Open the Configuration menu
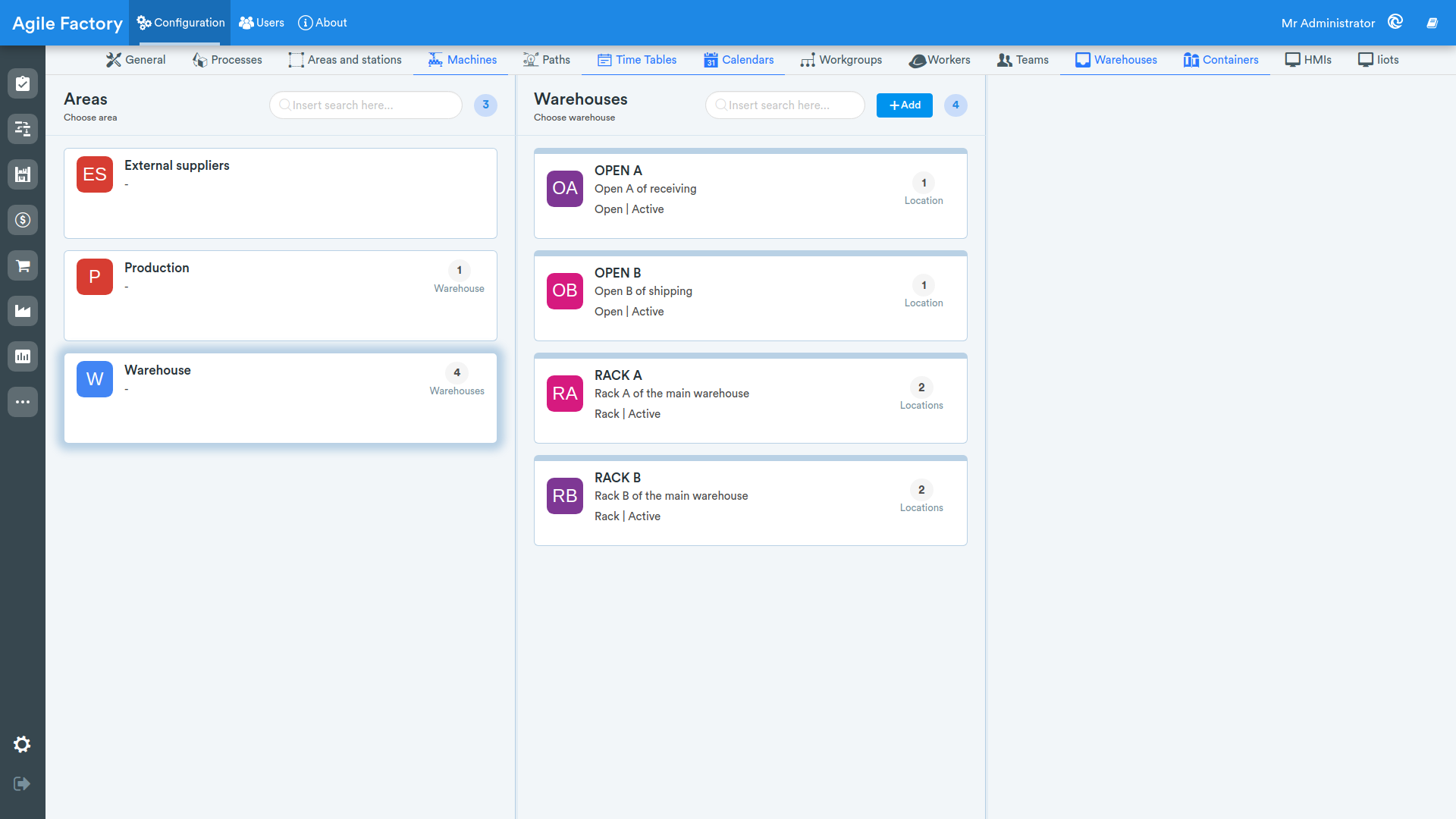This screenshot has height=819, width=1456. tap(180, 23)
